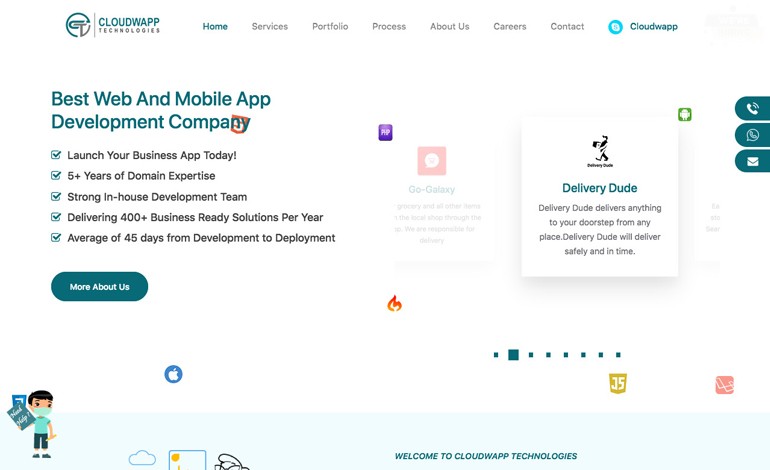This screenshot has width=770, height=470.
Task: Click the purple PHP icon
Action: coord(385,132)
